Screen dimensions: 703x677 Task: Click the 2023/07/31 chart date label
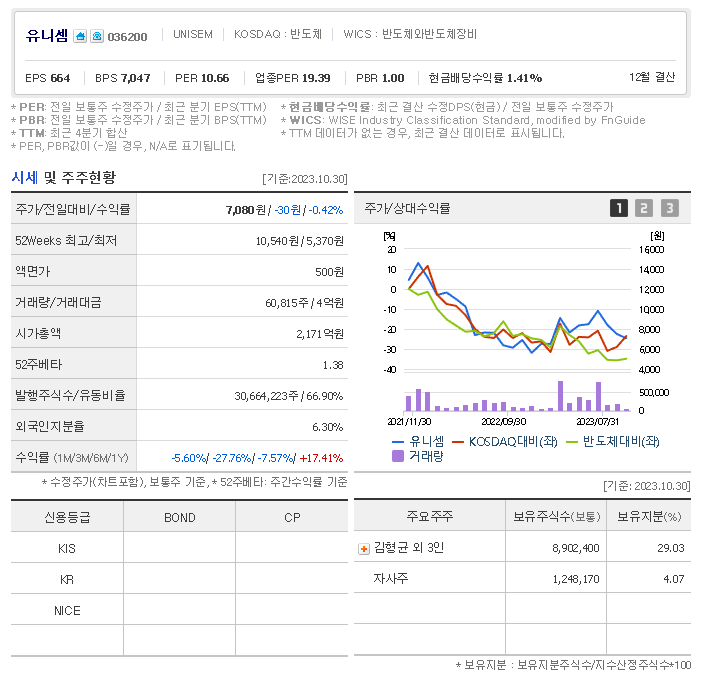(597, 422)
